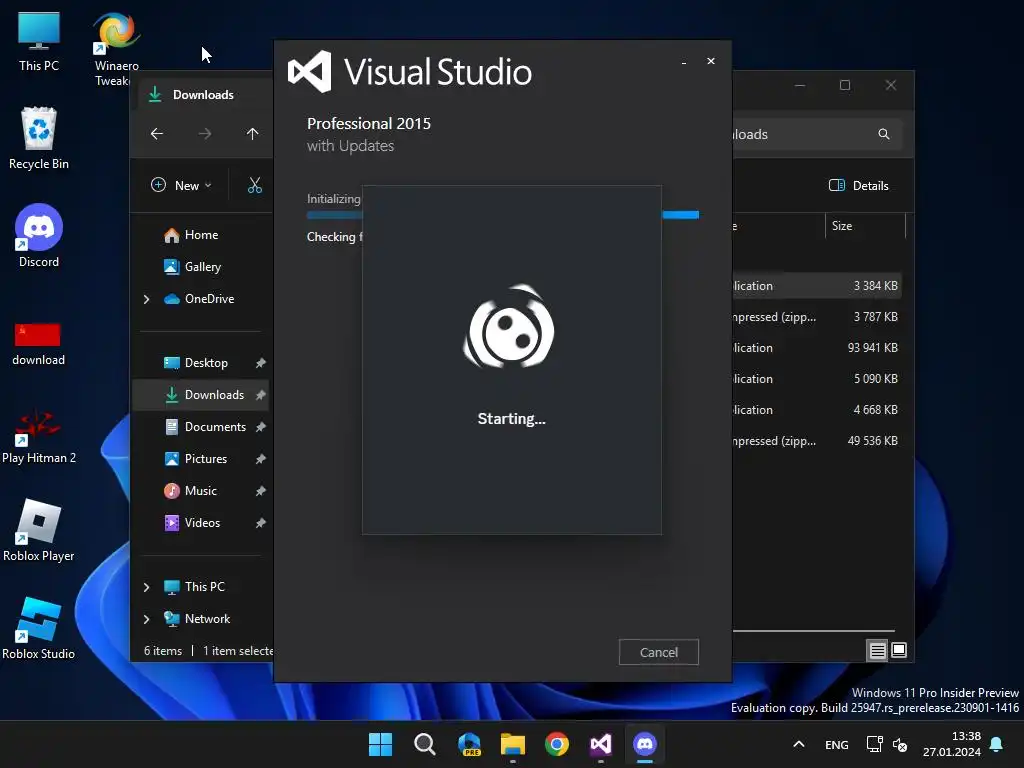Expand the Network tree node
Screen dimensions: 1024x768
tap(146, 619)
